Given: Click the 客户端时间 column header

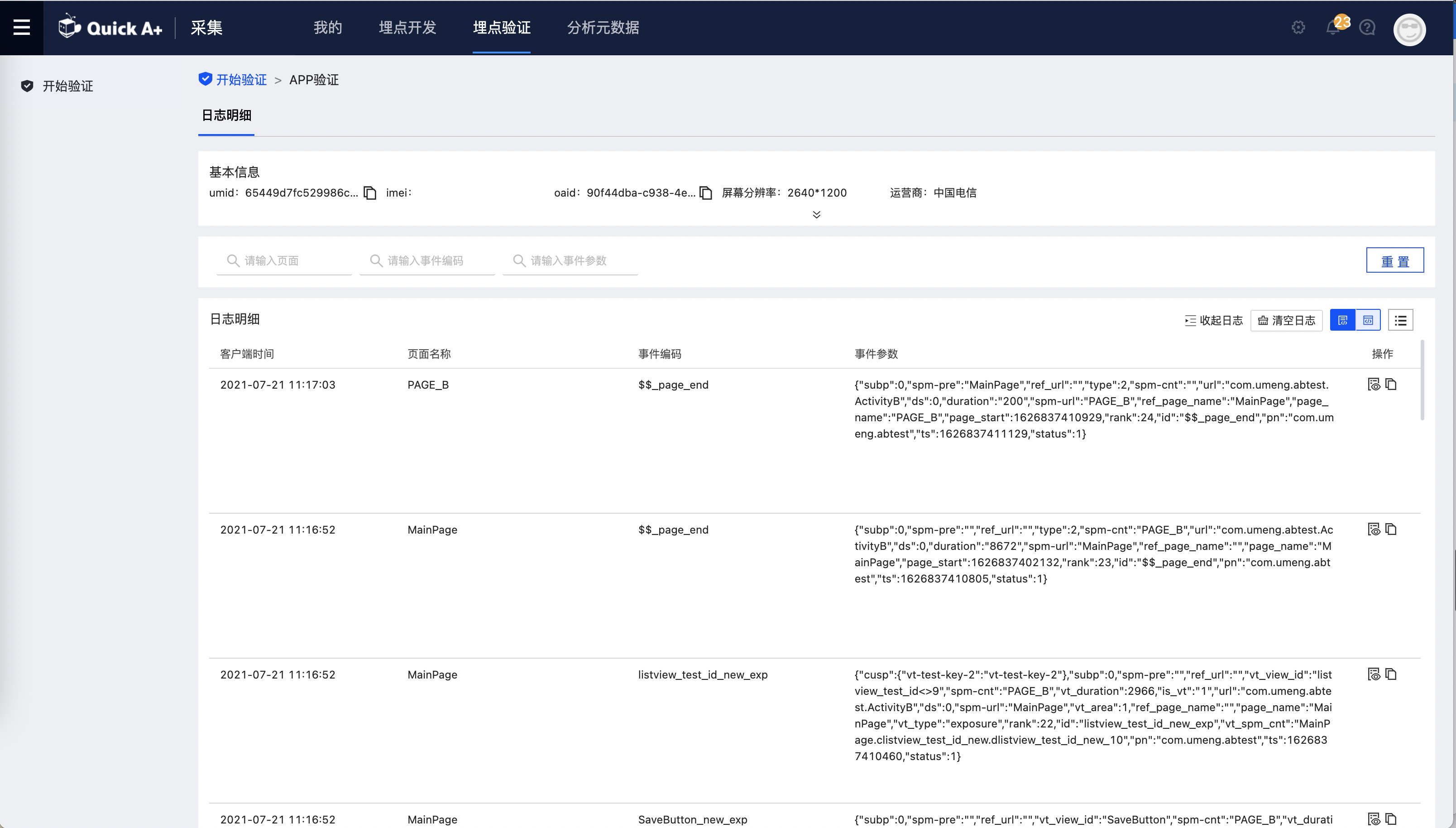Looking at the screenshot, I should [247, 354].
